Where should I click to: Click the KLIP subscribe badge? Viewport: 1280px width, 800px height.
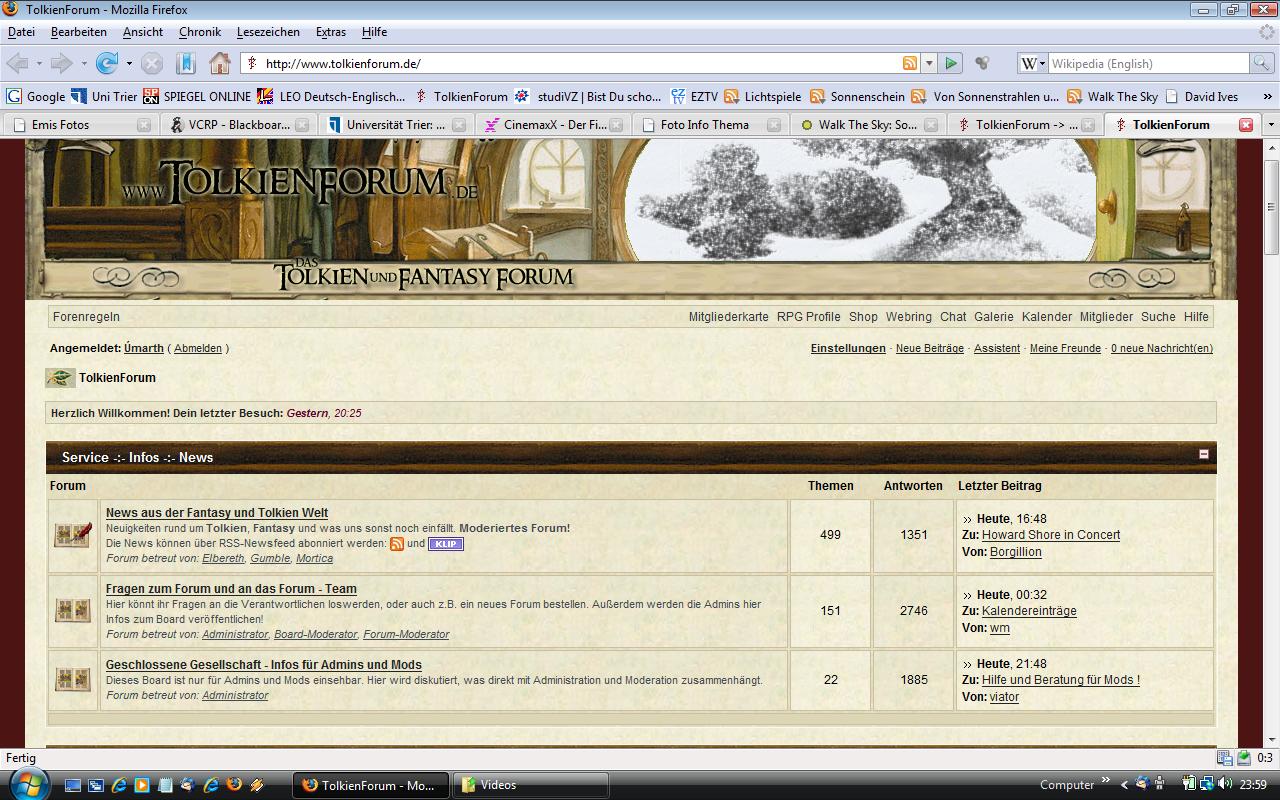[x=446, y=544]
